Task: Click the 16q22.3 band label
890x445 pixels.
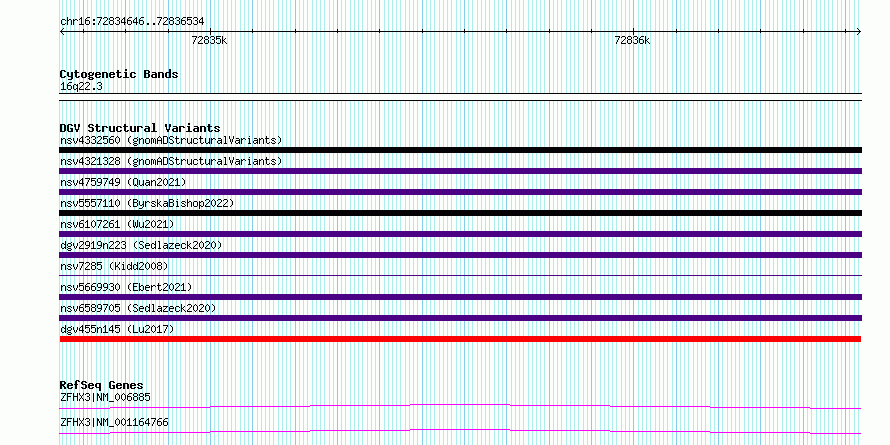Action: click(x=81, y=87)
